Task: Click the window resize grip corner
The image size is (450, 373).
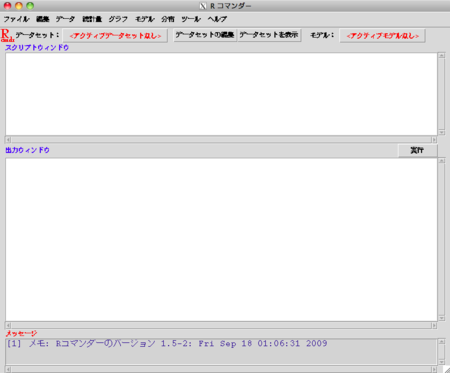Action: [x=447, y=370]
